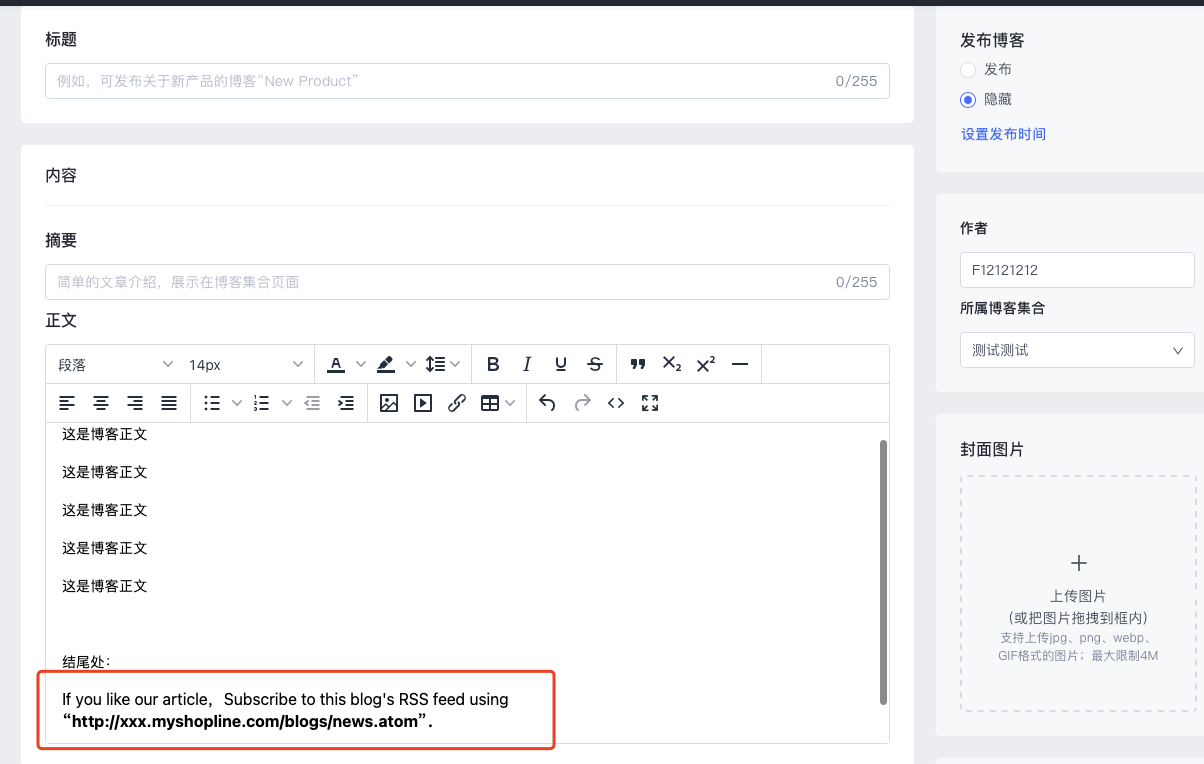The width and height of the screenshot is (1204, 764).
Task: Insert a table
Action: pyautogui.click(x=490, y=403)
